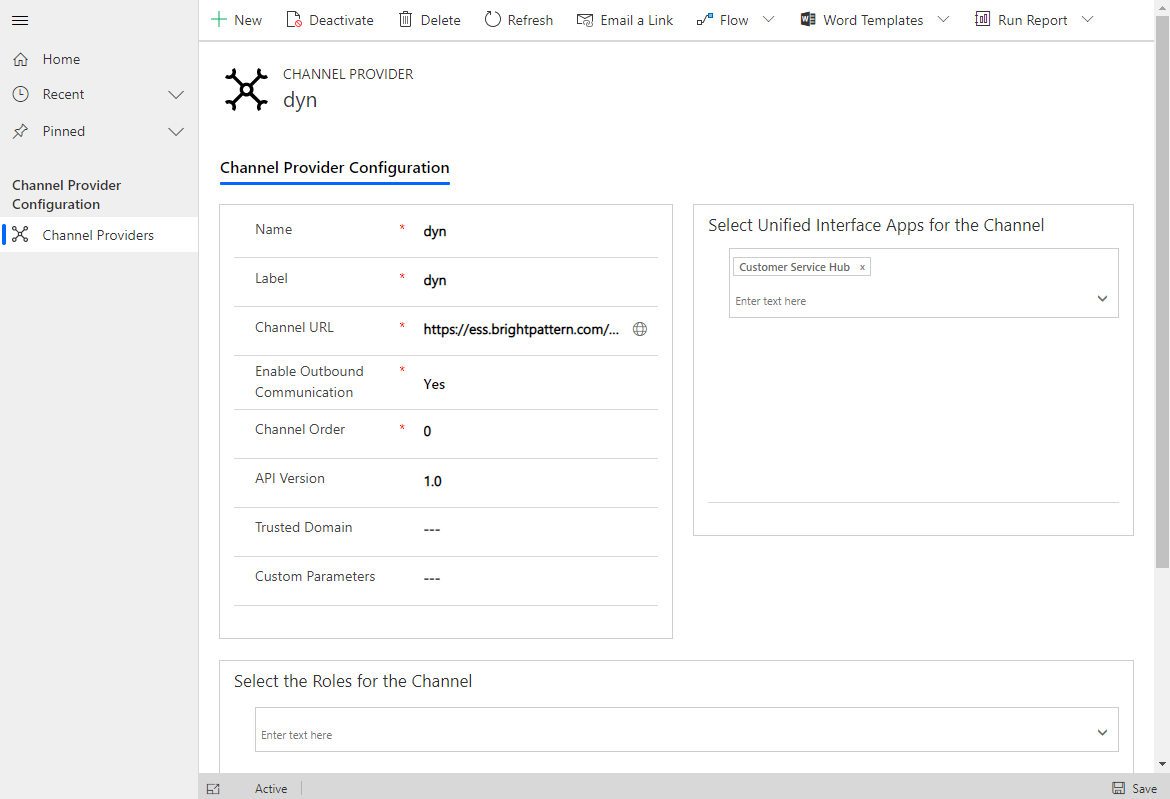Open the Roles for the Channel dropdown arrow

coord(1102,733)
